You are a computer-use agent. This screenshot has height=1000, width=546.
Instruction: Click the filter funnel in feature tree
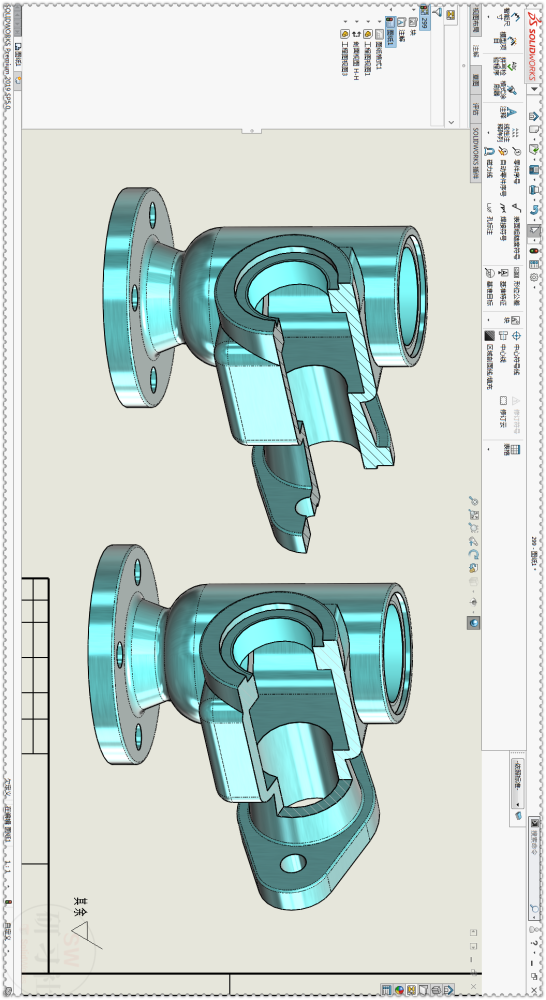click(437, 12)
